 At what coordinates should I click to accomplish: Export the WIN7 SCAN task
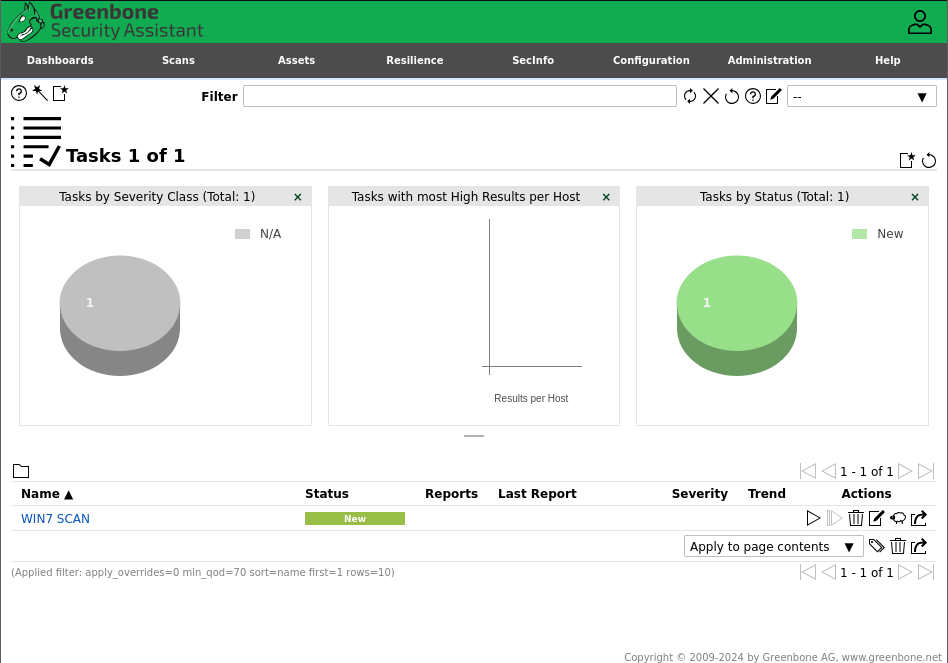(x=919, y=518)
